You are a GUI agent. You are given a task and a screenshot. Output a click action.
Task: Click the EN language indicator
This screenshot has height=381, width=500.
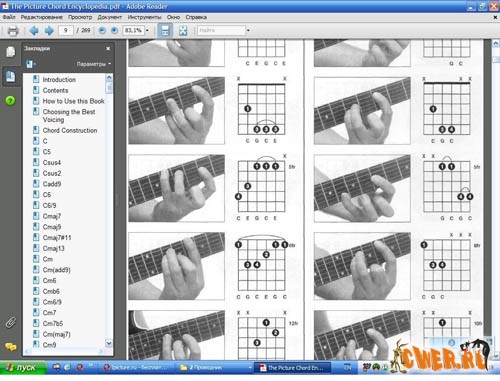348,368
